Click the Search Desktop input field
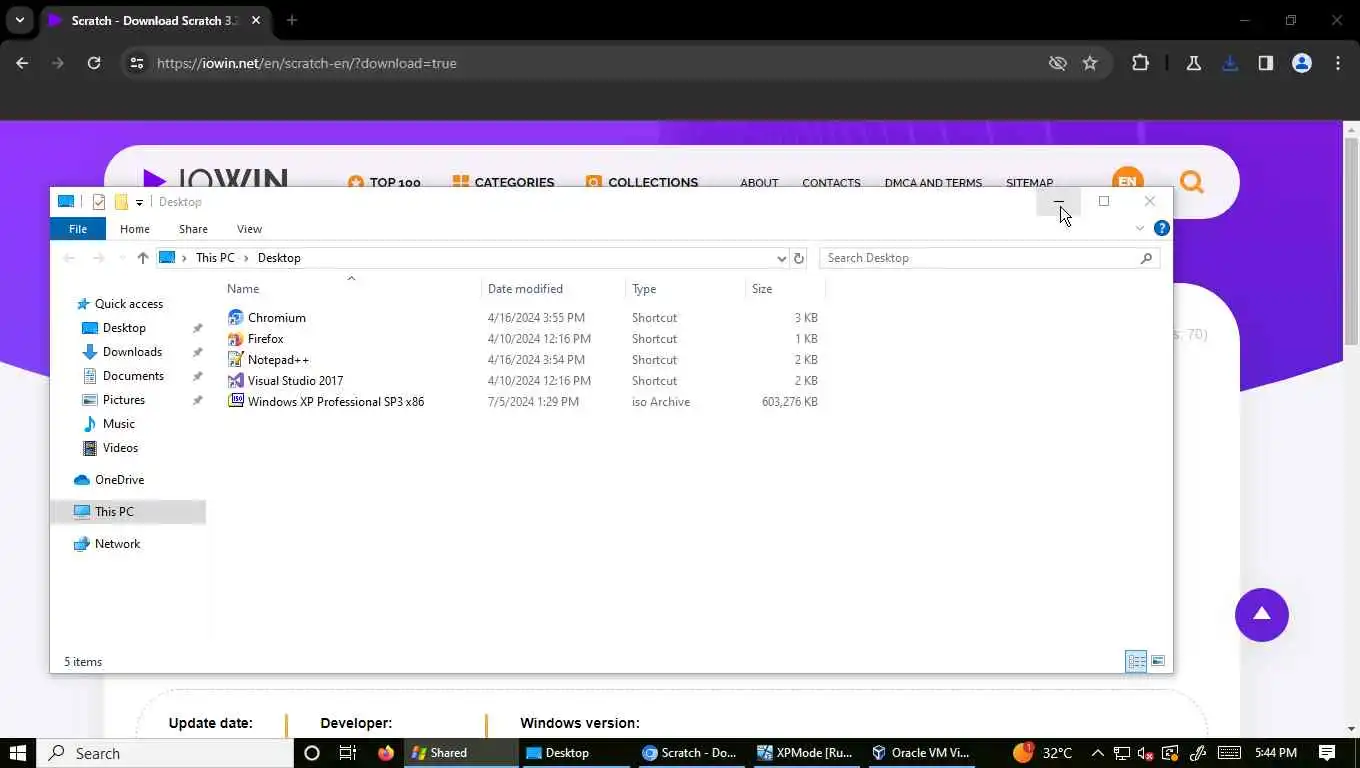 point(980,258)
